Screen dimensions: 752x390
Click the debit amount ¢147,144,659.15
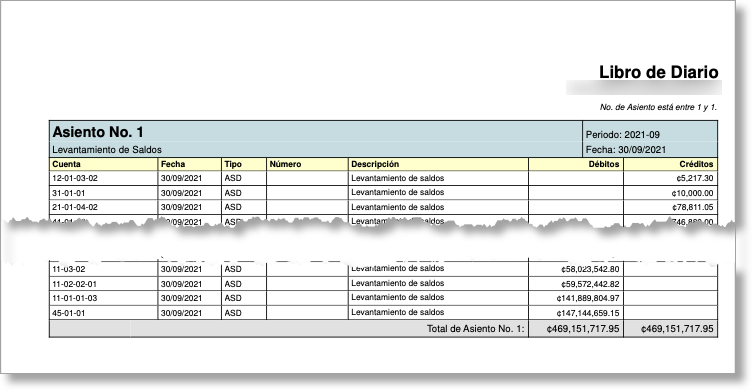588,313
